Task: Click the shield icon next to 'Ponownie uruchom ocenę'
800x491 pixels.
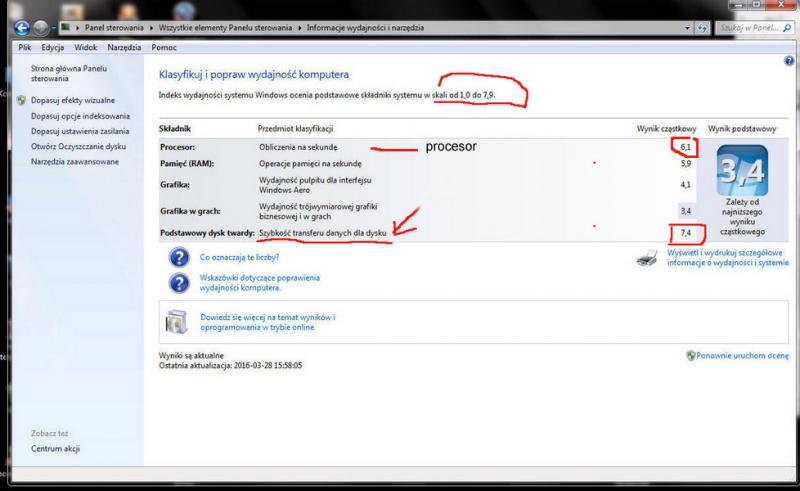Action: [x=690, y=355]
